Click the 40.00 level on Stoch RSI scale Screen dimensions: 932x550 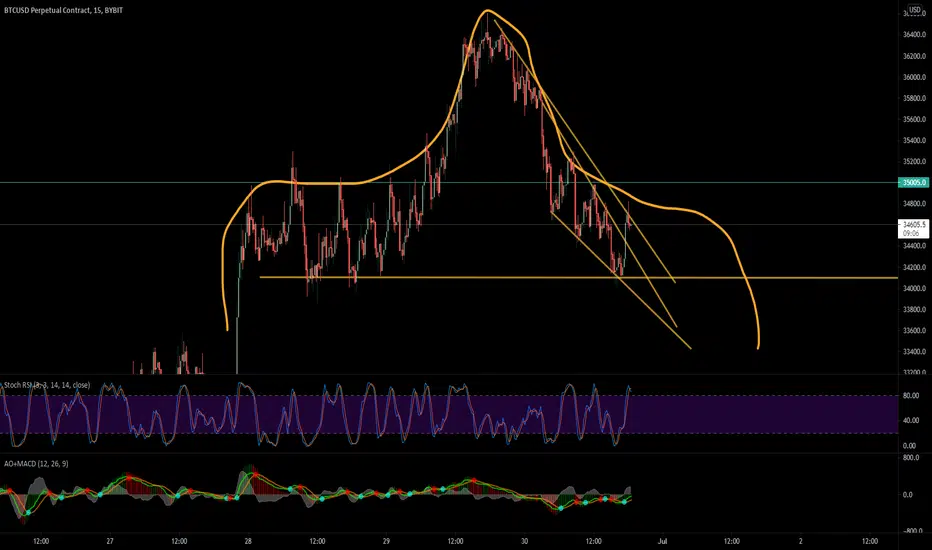click(x=911, y=420)
